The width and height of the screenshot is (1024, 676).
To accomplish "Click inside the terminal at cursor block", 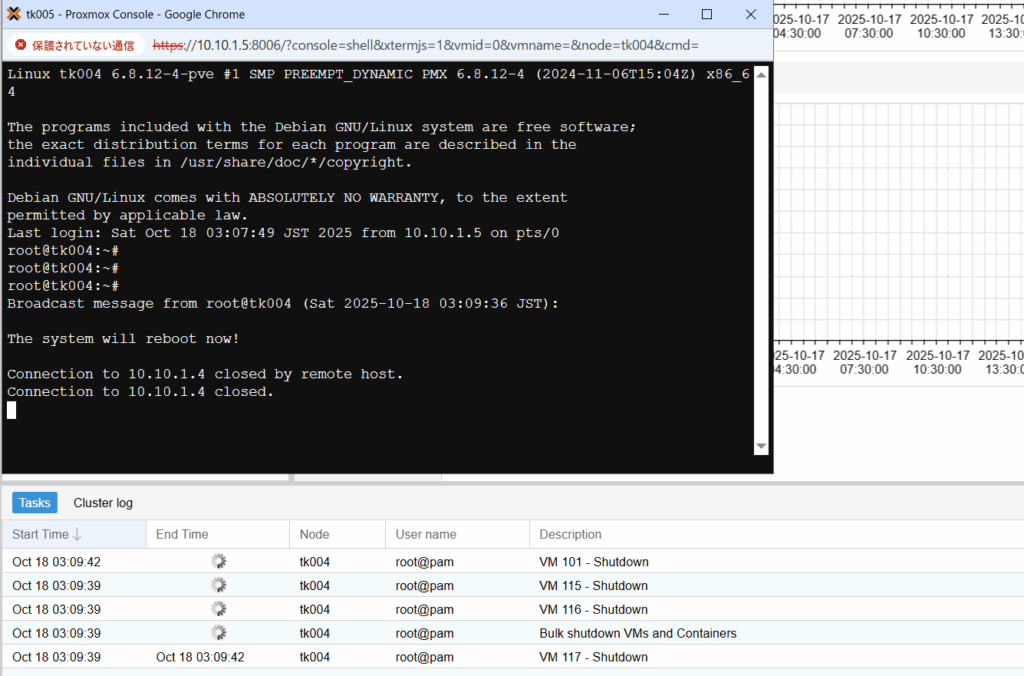I will 12,410.
